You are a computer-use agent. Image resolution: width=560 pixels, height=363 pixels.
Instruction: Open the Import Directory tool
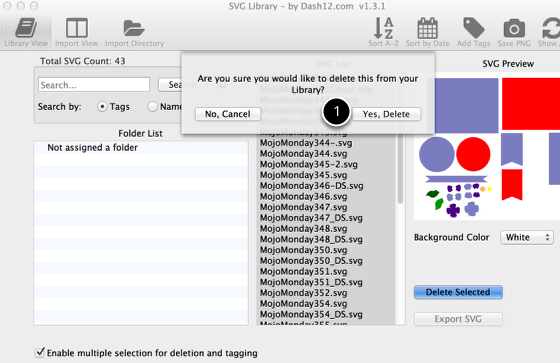coord(134,33)
